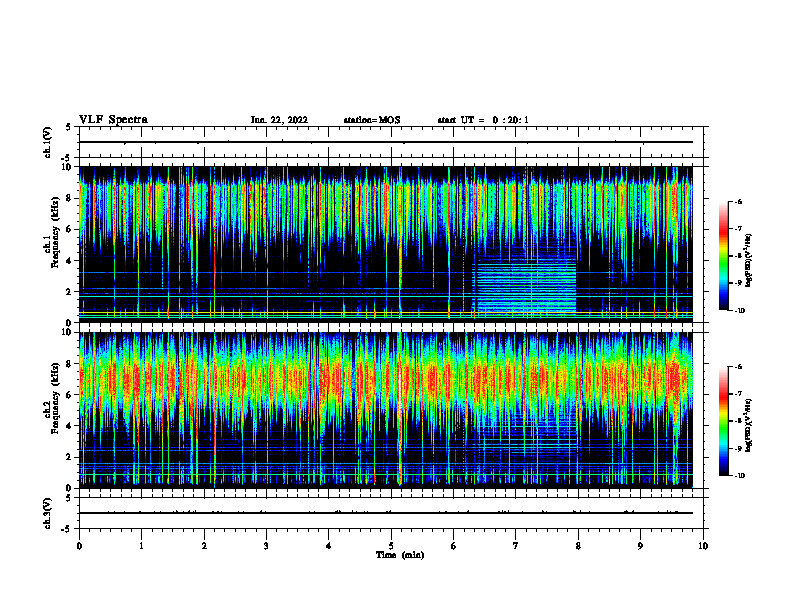This screenshot has width=792, height=612.
Task: Click the 'ch.3(V)' axis label
Action: click(x=47, y=513)
